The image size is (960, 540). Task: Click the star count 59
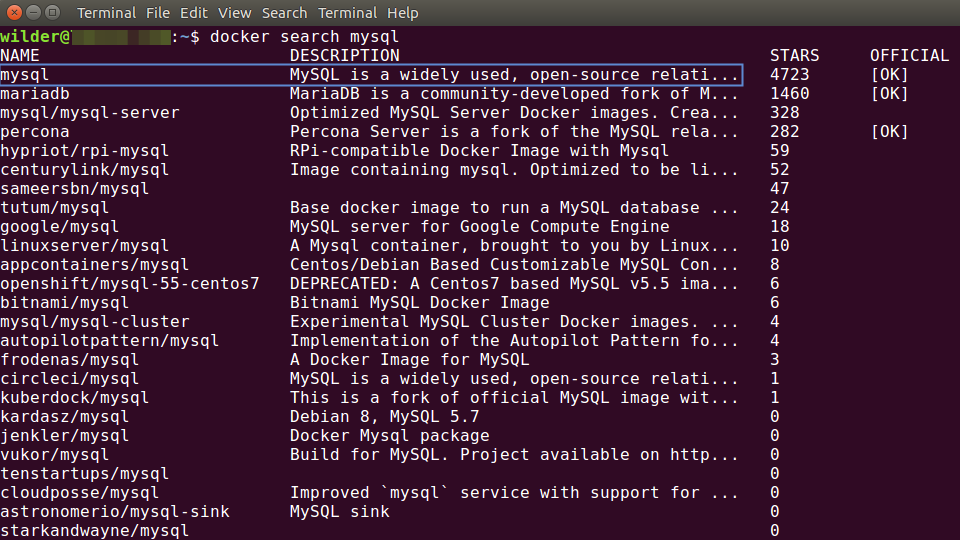[x=779, y=151]
